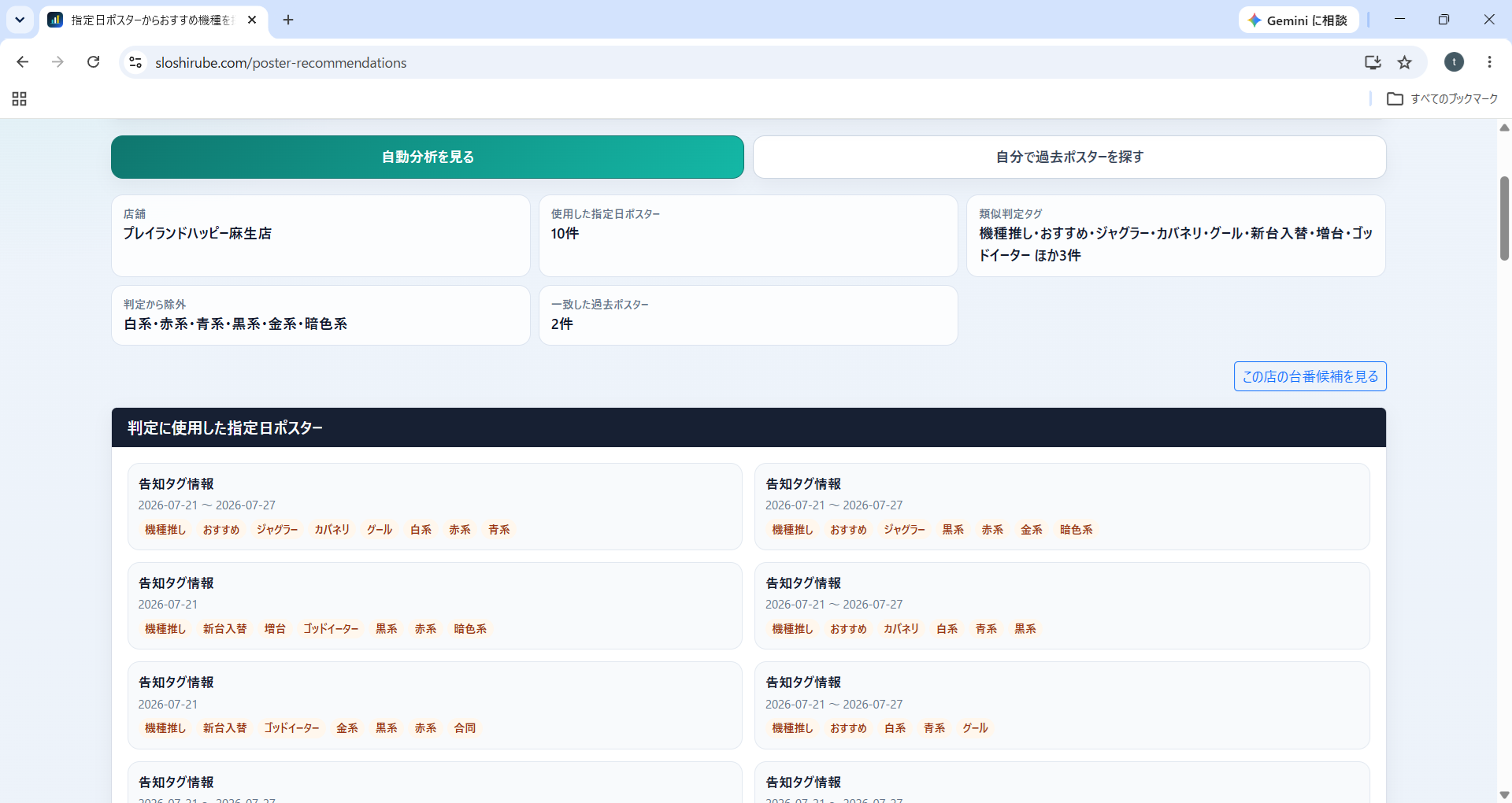The width and height of the screenshot is (1512, 803).
Task: Click the scrollbar down arrow
Action: pos(1504,795)
